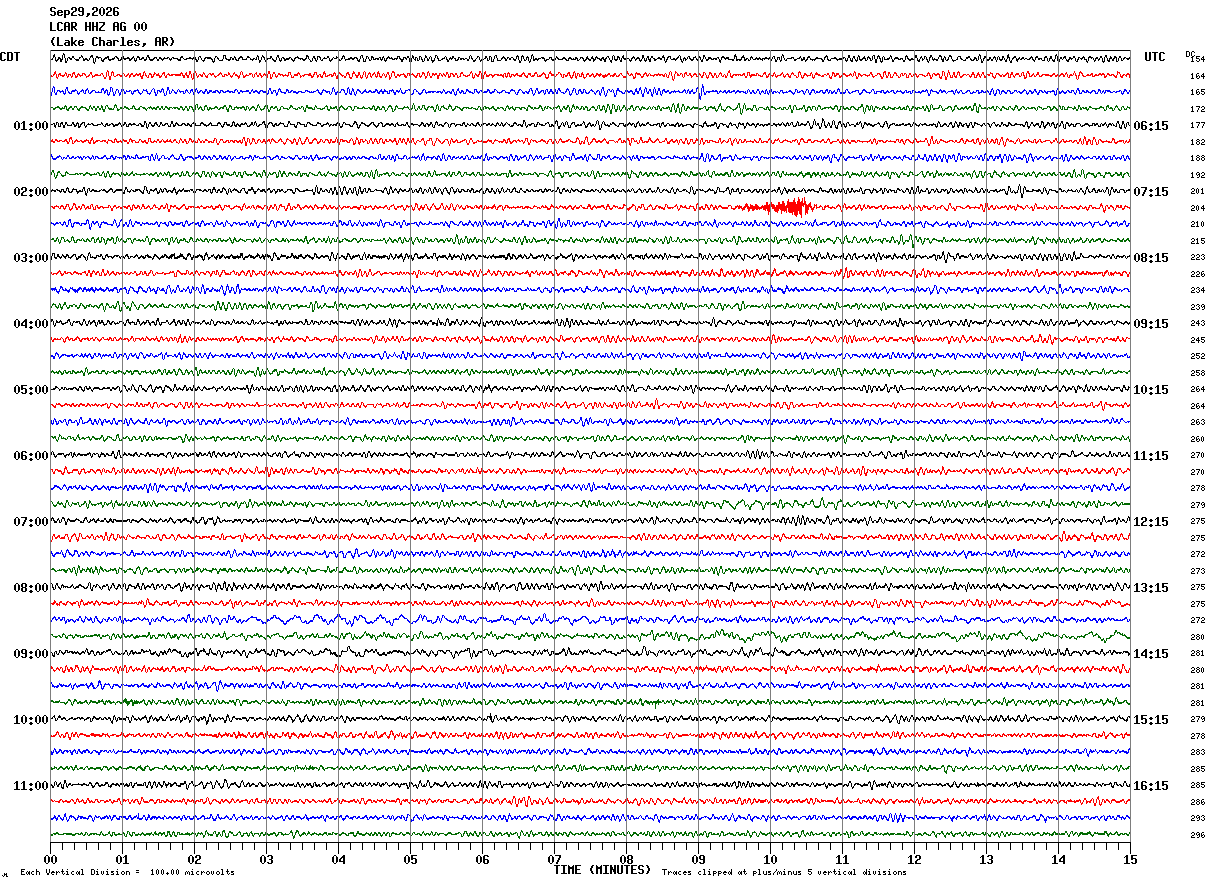Click the 11:00 CDT row label

(x=30, y=786)
